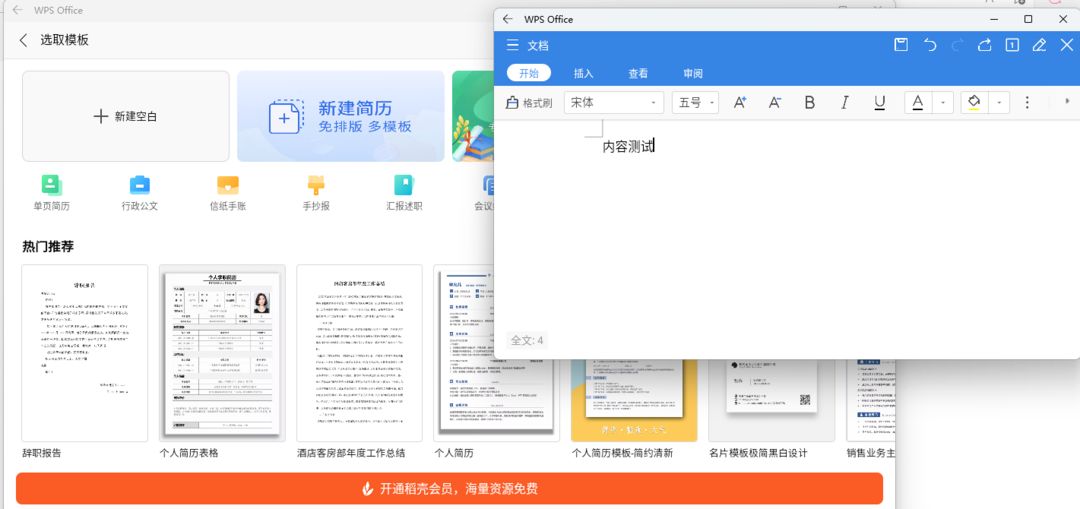Click the orange 开通稻壳会员 button

[449, 489]
